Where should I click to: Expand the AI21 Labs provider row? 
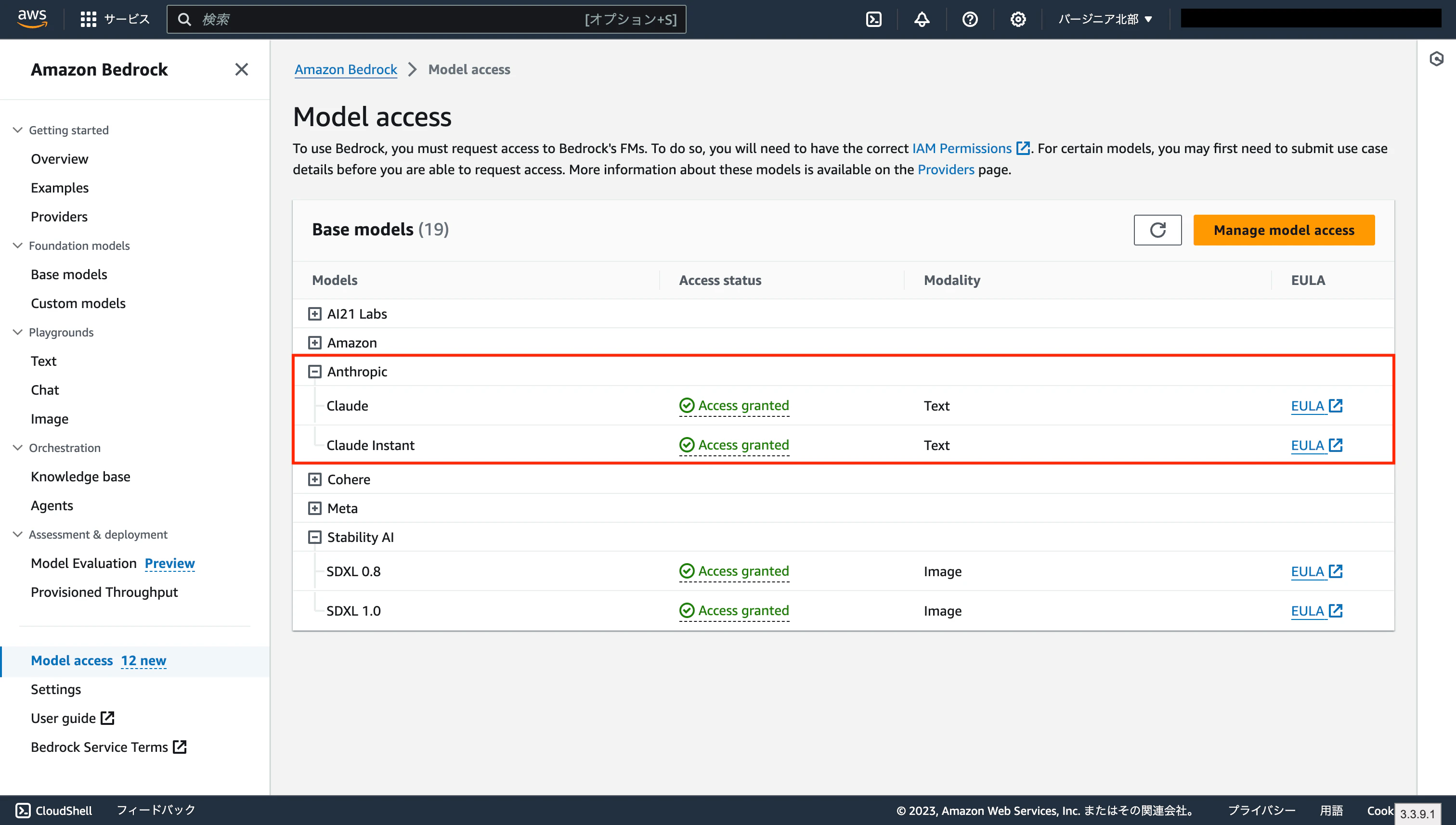(314, 314)
